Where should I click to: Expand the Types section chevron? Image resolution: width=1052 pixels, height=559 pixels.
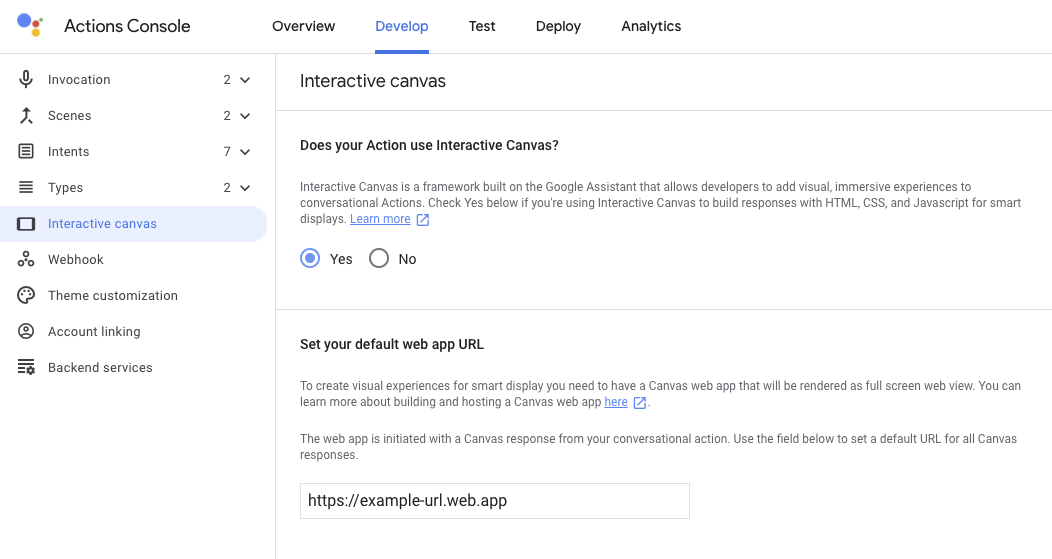(245, 188)
